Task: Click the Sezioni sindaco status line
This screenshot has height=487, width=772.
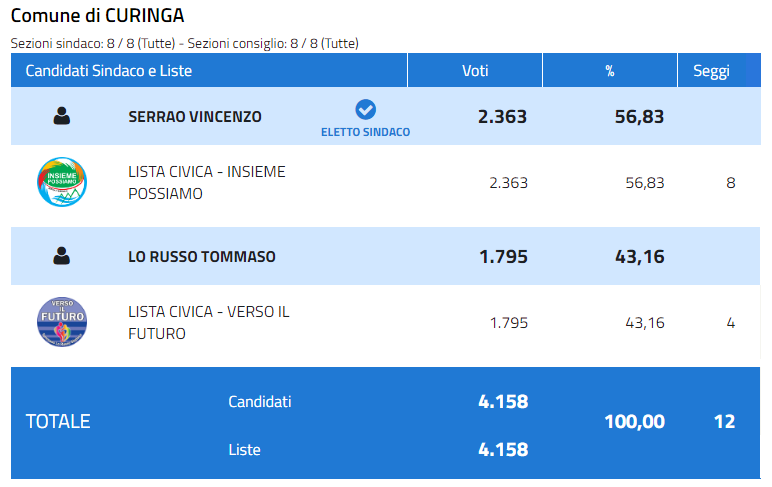Action: 185,43
